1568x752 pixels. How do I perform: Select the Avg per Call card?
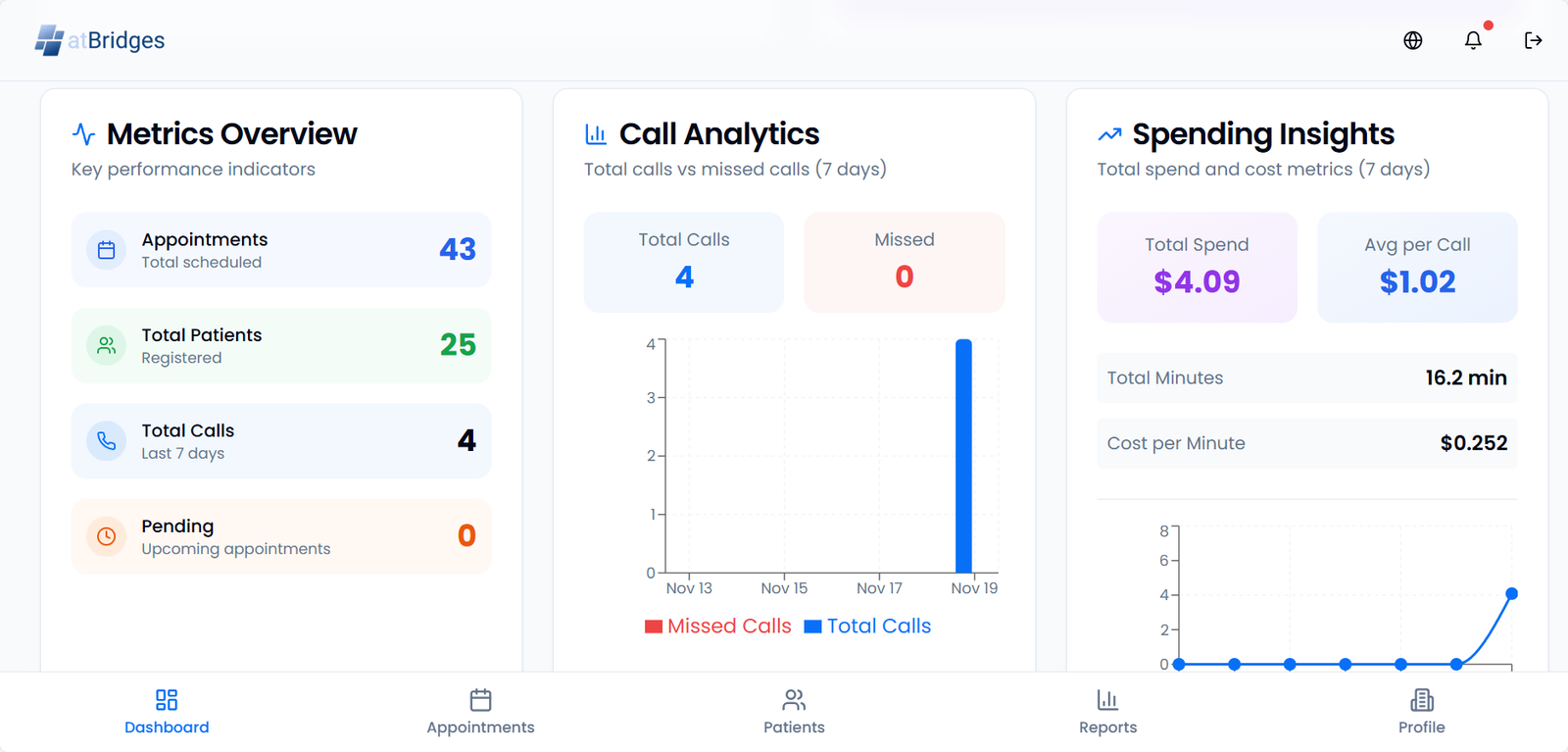tap(1417, 267)
